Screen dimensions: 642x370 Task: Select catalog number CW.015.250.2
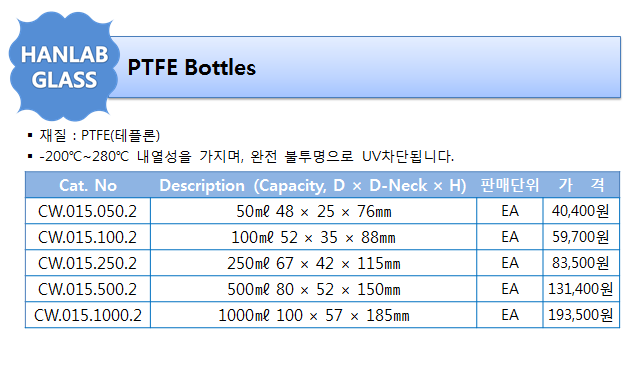pyautogui.click(x=87, y=263)
